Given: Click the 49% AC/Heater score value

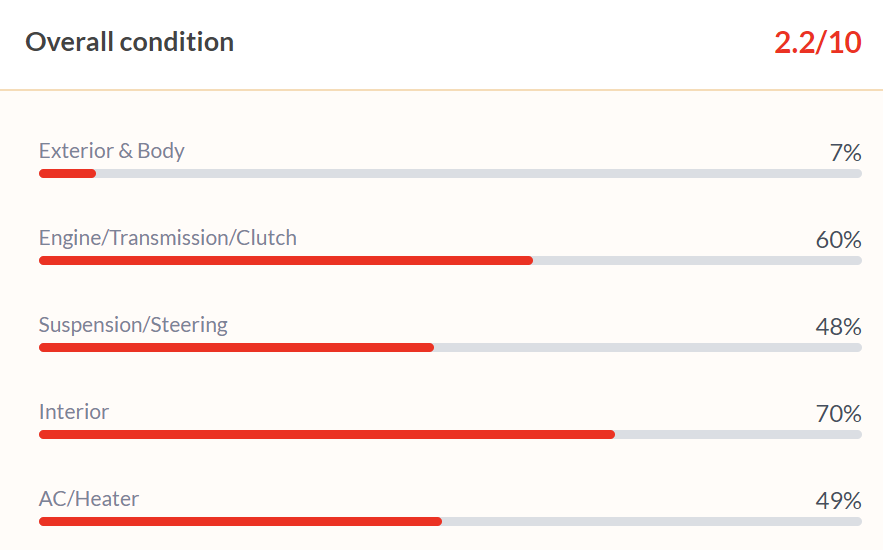Looking at the screenshot, I should point(839,500).
